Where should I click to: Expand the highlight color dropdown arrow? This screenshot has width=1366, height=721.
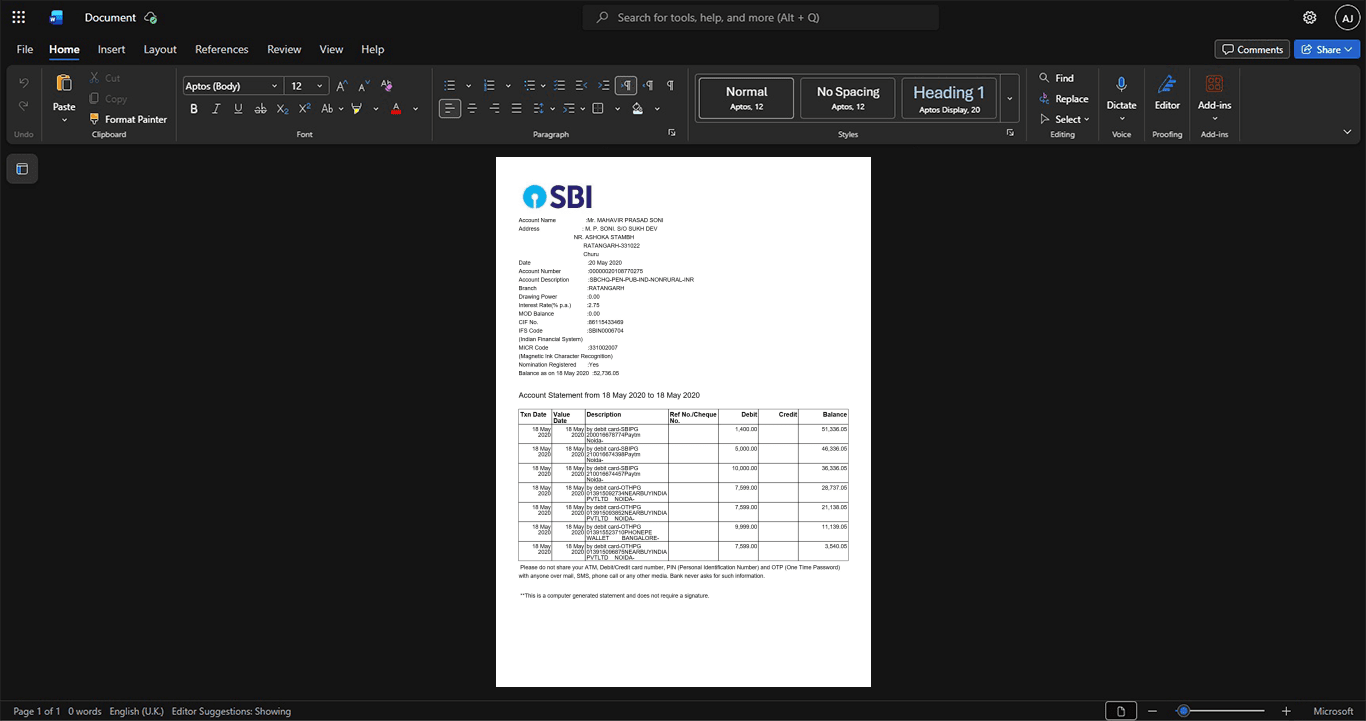(376, 108)
